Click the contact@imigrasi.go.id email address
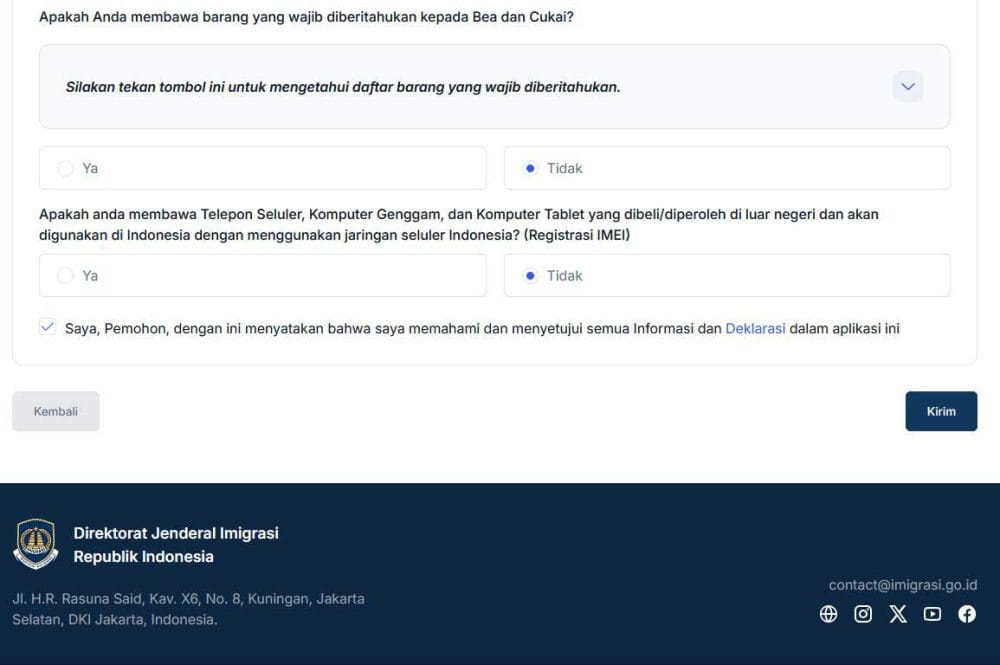Image resolution: width=1000 pixels, height=665 pixels. click(902, 585)
